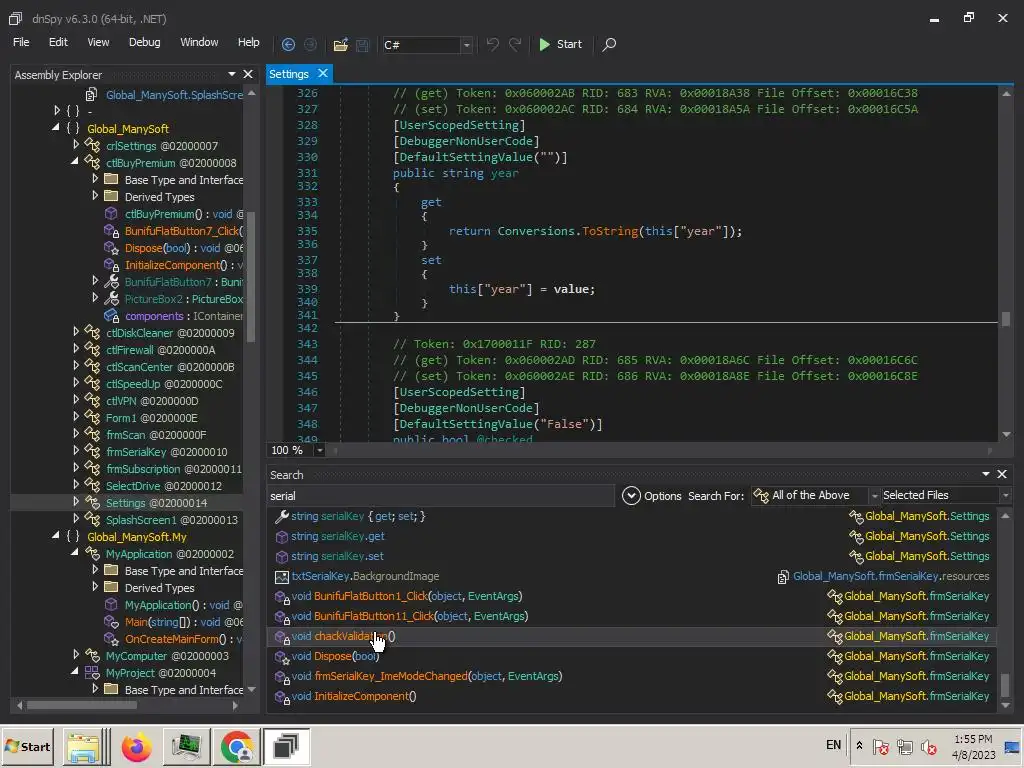The image size is (1024, 768).
Task: Select the Settings document tab
Action: point(289,74)
